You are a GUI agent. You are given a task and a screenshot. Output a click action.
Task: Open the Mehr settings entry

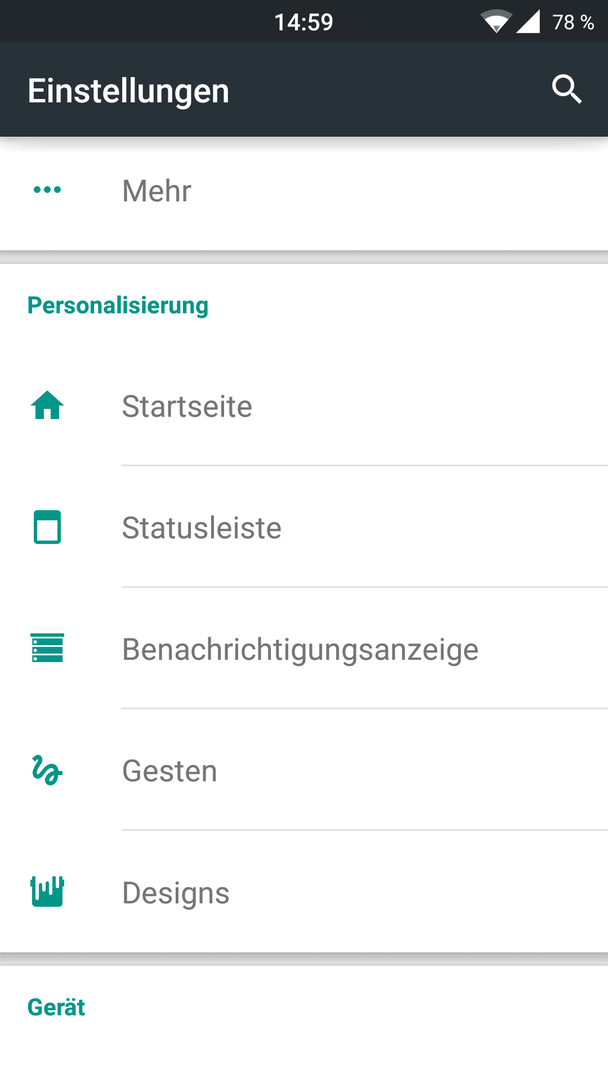(x=304, y=190)
